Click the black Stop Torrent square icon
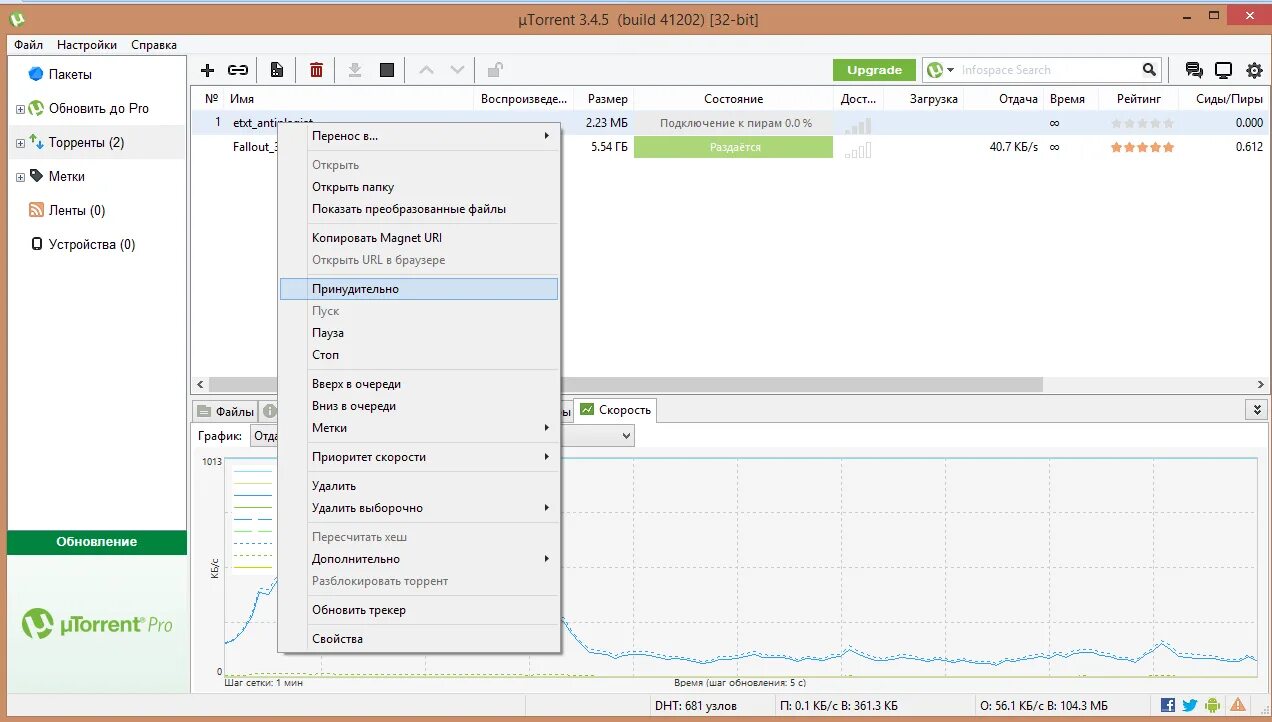 (x=387, y=70)
